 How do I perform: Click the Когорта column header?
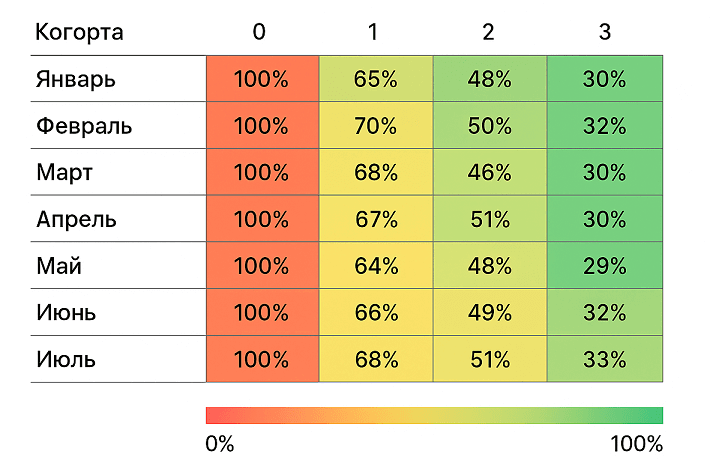pyautogui.click(x=79, y=32)
